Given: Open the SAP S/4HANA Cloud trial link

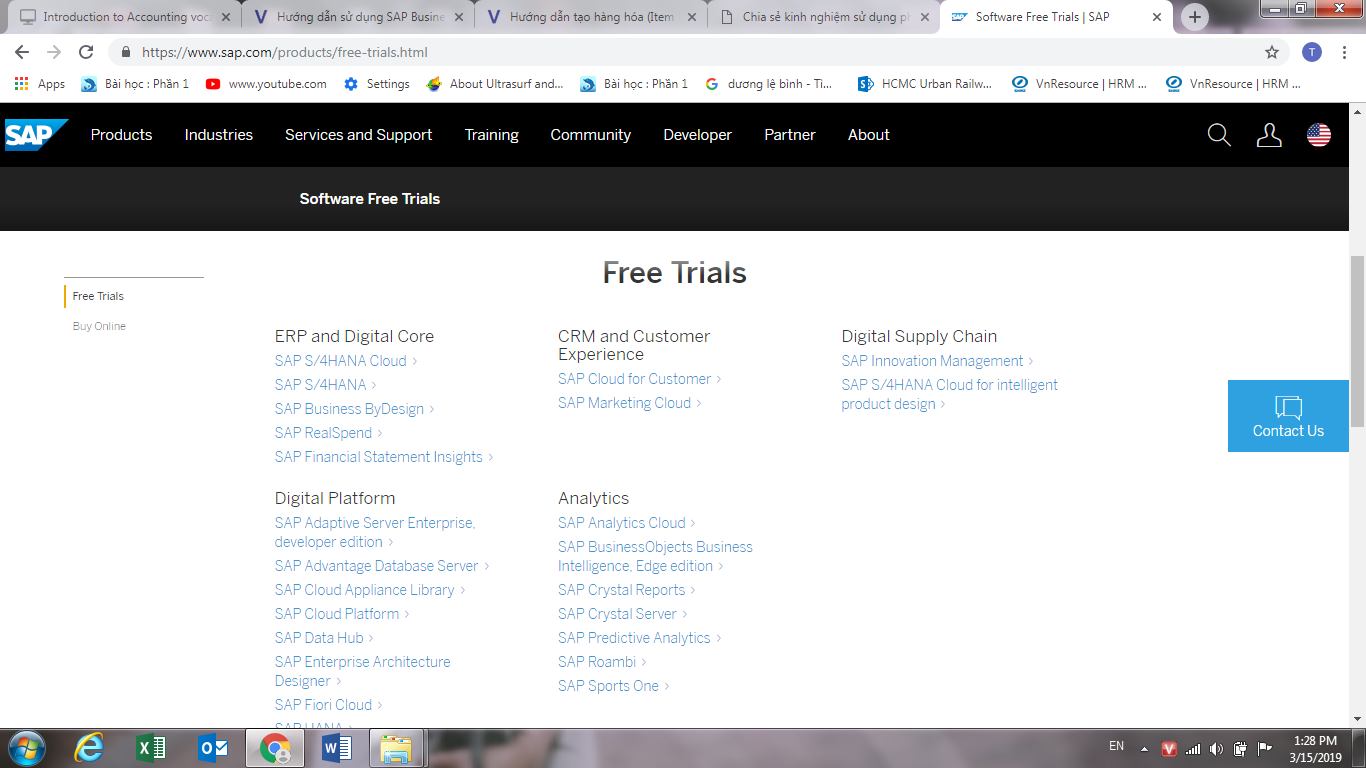Looking at the screenshot, I should click(340, 361).
